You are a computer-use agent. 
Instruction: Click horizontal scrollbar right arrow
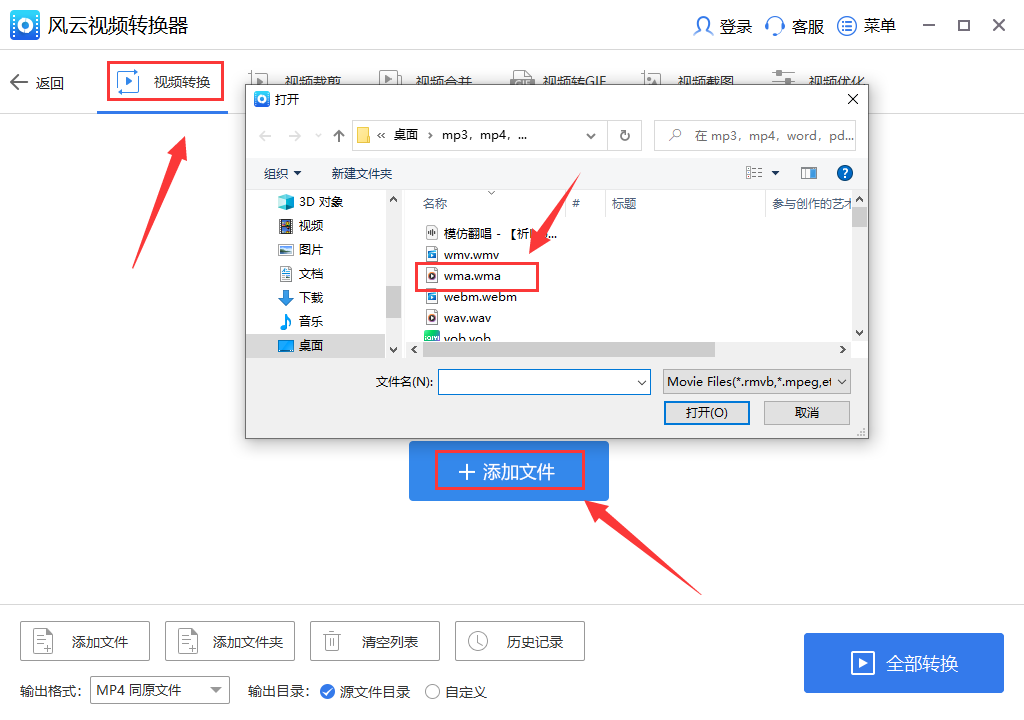point(842,350)
